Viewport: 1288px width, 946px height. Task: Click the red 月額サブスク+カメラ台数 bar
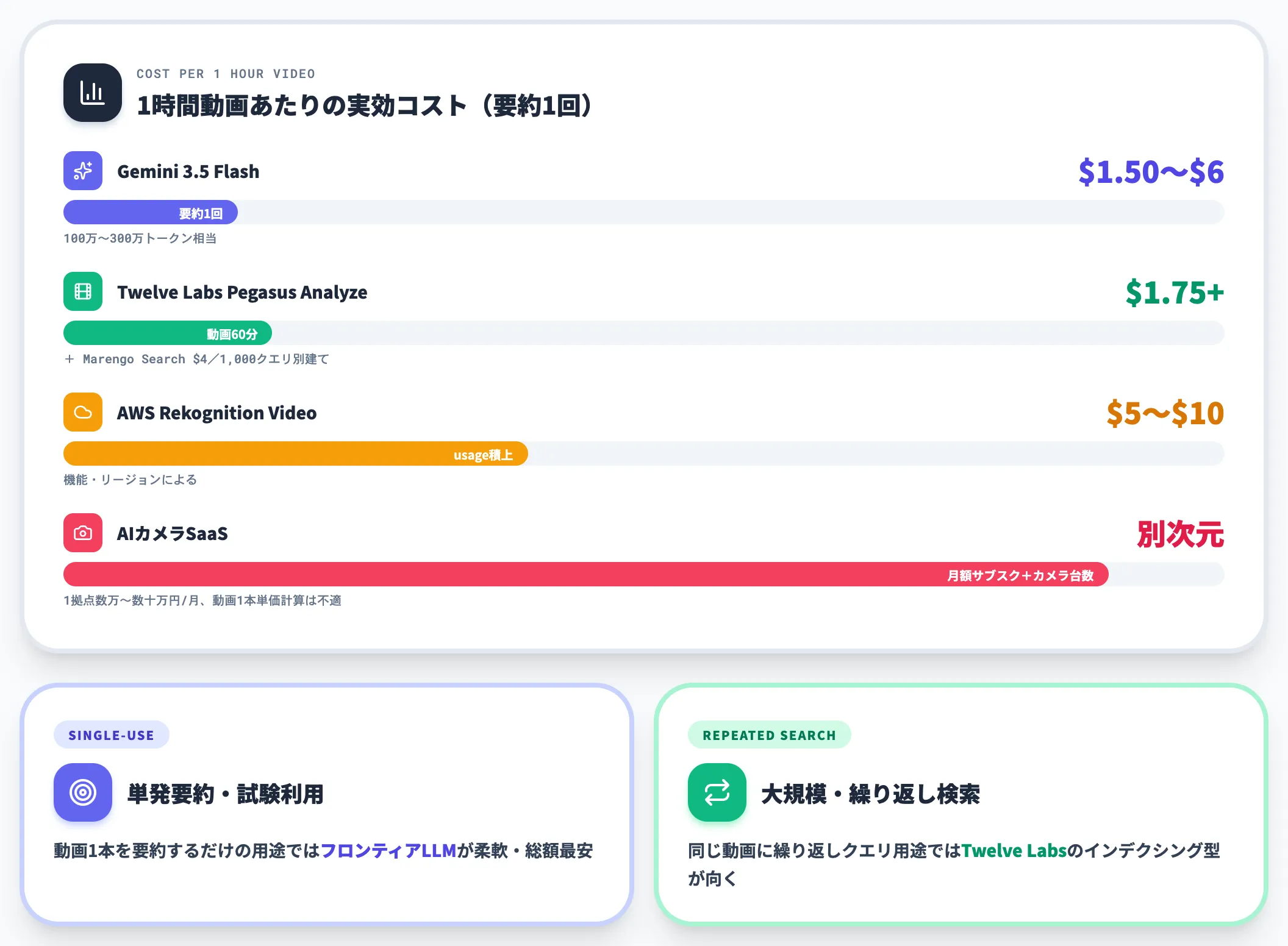pos(586,574)
